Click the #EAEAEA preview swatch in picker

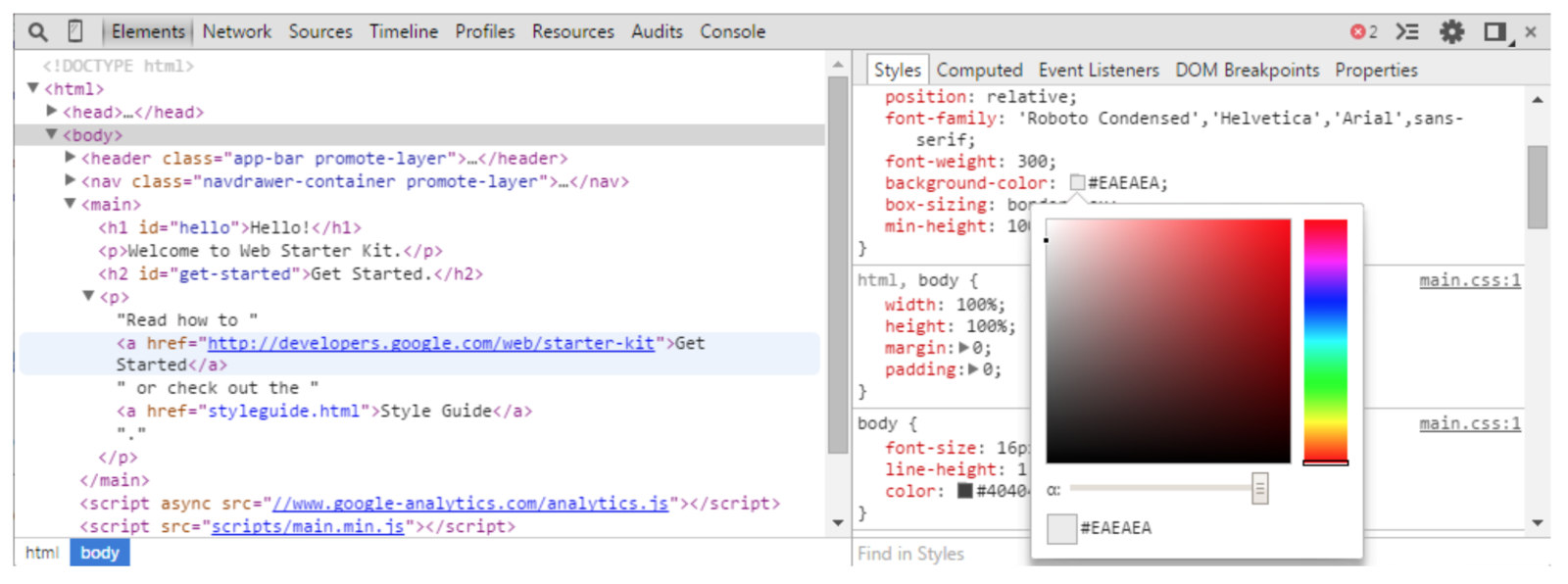1061,528
